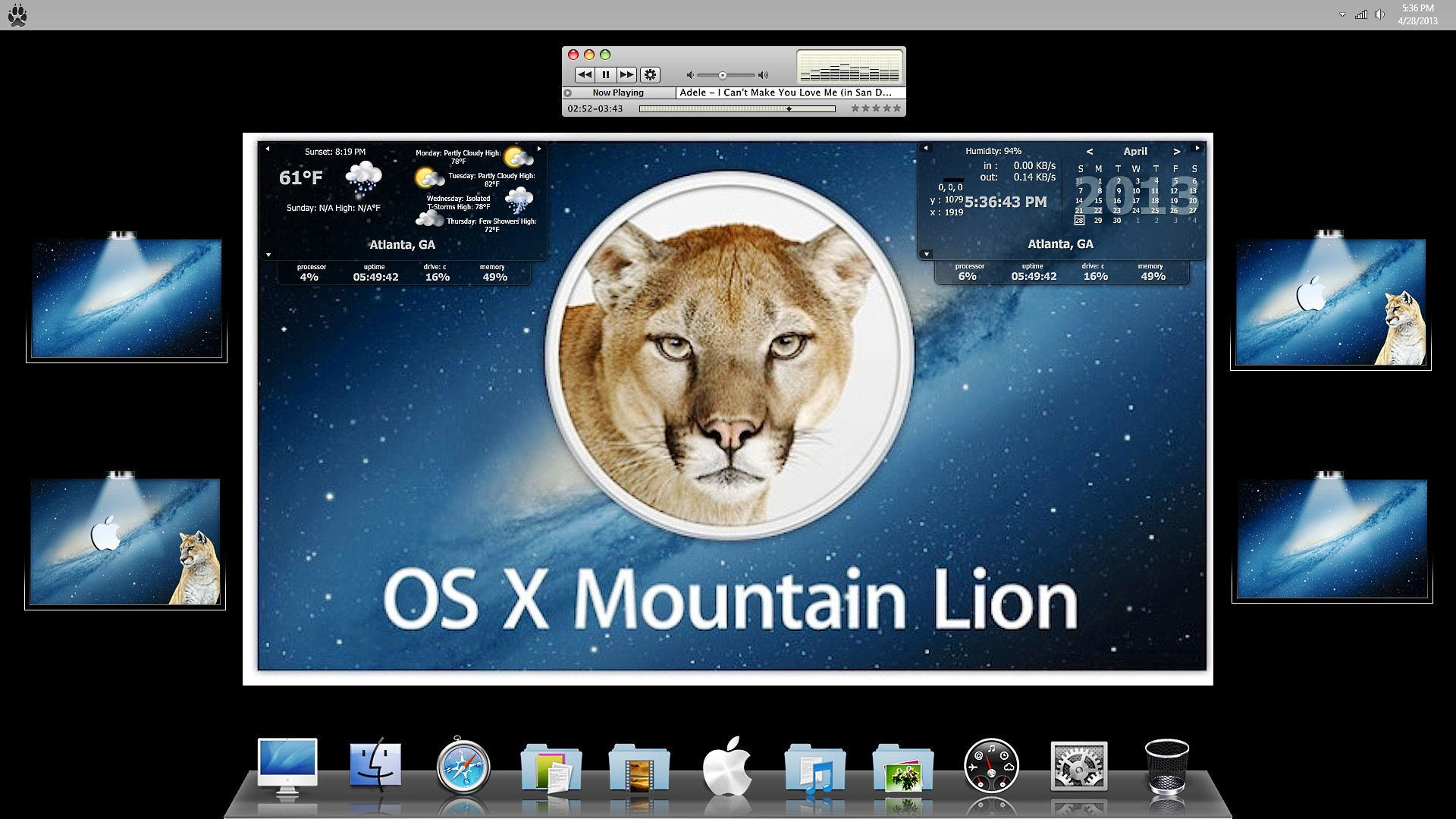Open the iMac computer dock icon
The width and height of the screenshot is (1456, 819).
(x=287, y=767)
